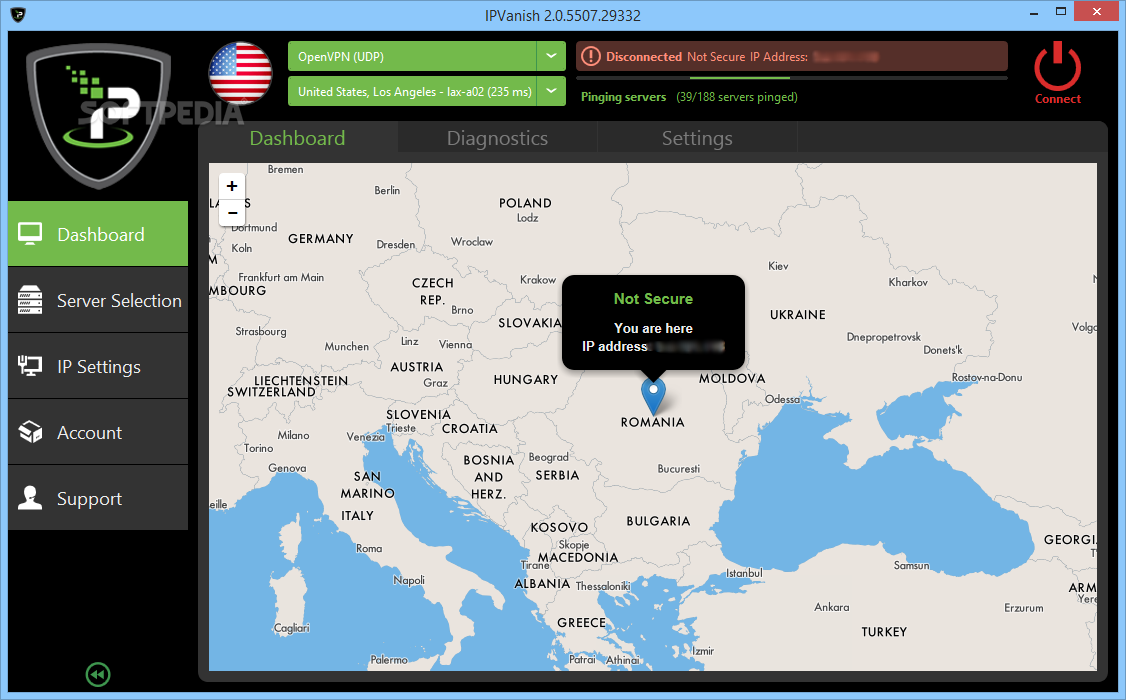Click 'UKRAINE' label on the map
The height and width of the screenshot is (700, 1126).
pos(797,314)
